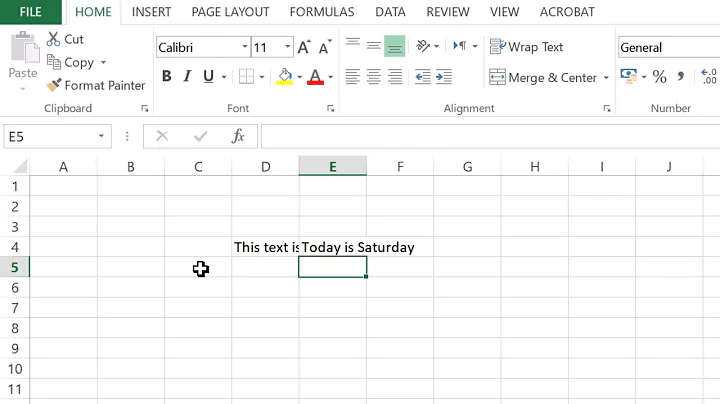The width and height of the screenshot is (720, 404).
Task: Apply Comma Style
Action: [681, 77]
